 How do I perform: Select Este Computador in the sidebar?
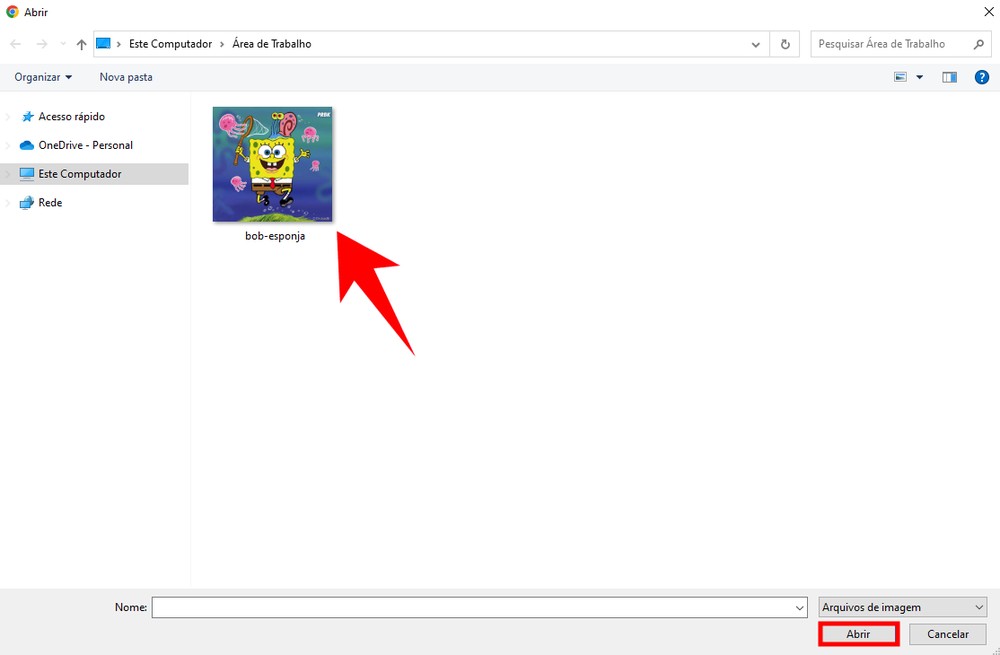tap(80, 174)
